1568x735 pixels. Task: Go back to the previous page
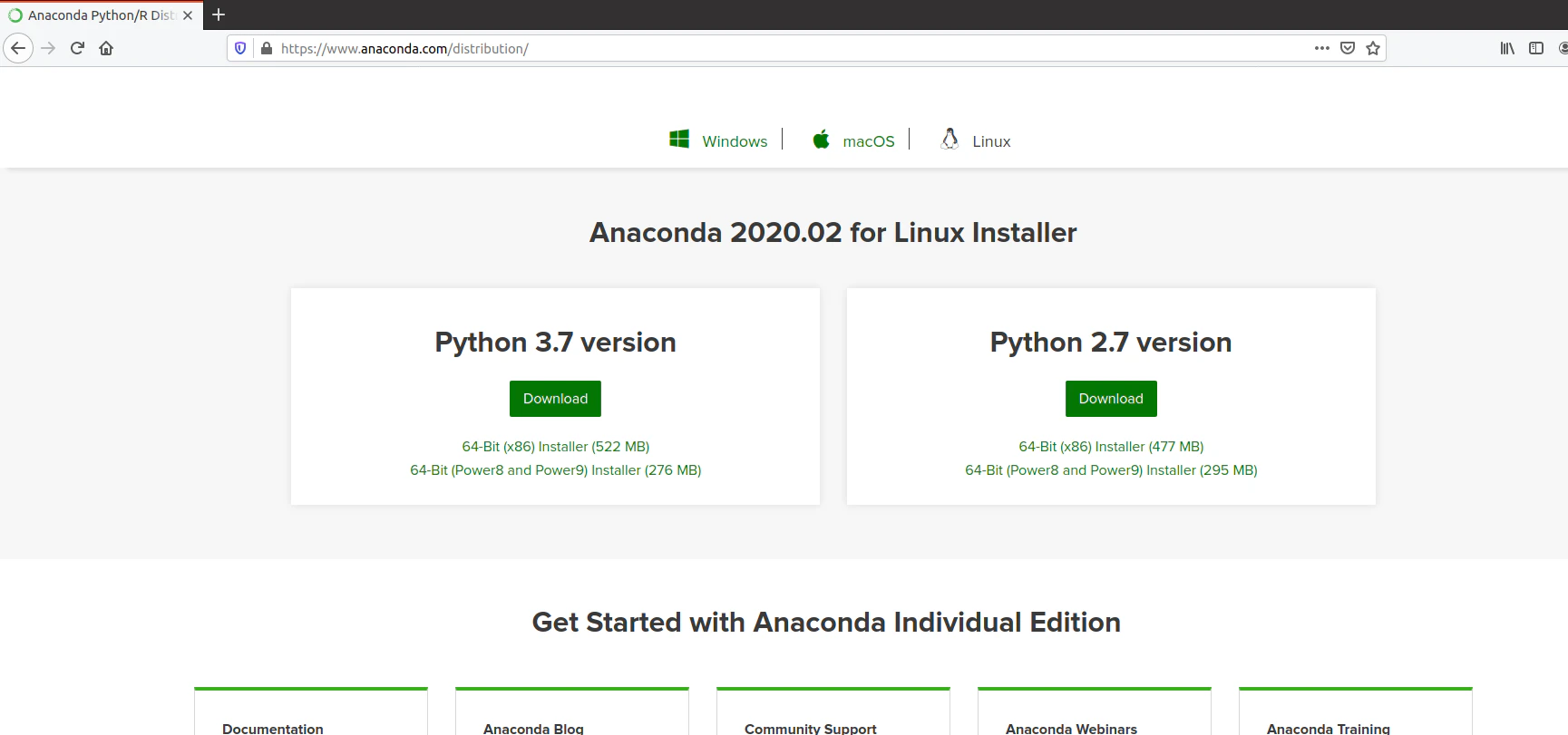[x=18, y=48]
